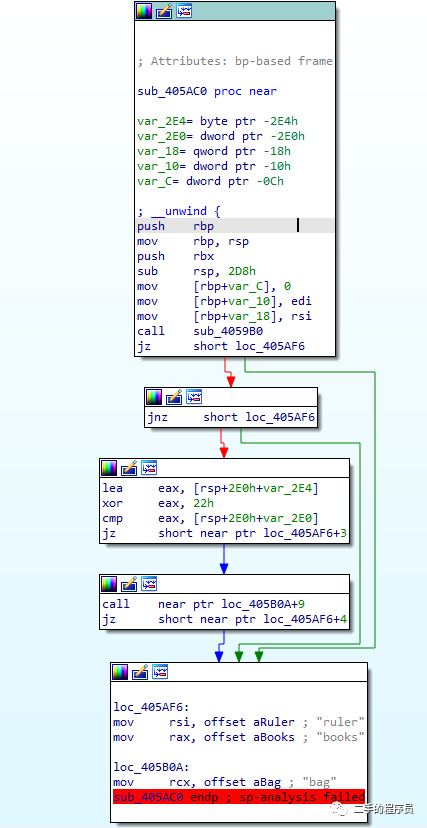Set node color for the loc_405AF6 node
This screenshot has width=427, height=828.
(x=120, y=672)
